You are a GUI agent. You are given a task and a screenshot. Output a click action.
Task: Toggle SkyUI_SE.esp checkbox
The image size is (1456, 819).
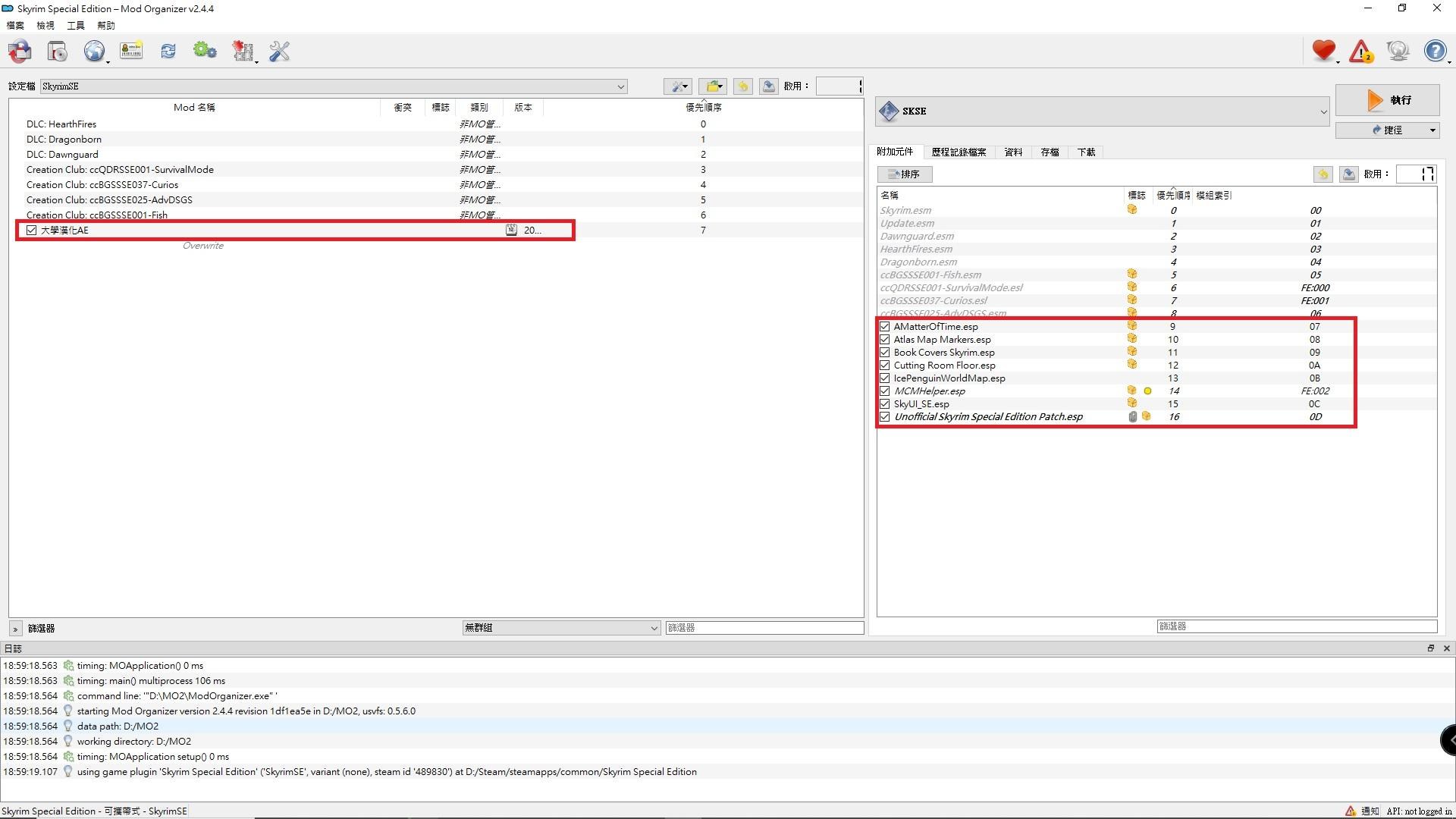point(885,404)
